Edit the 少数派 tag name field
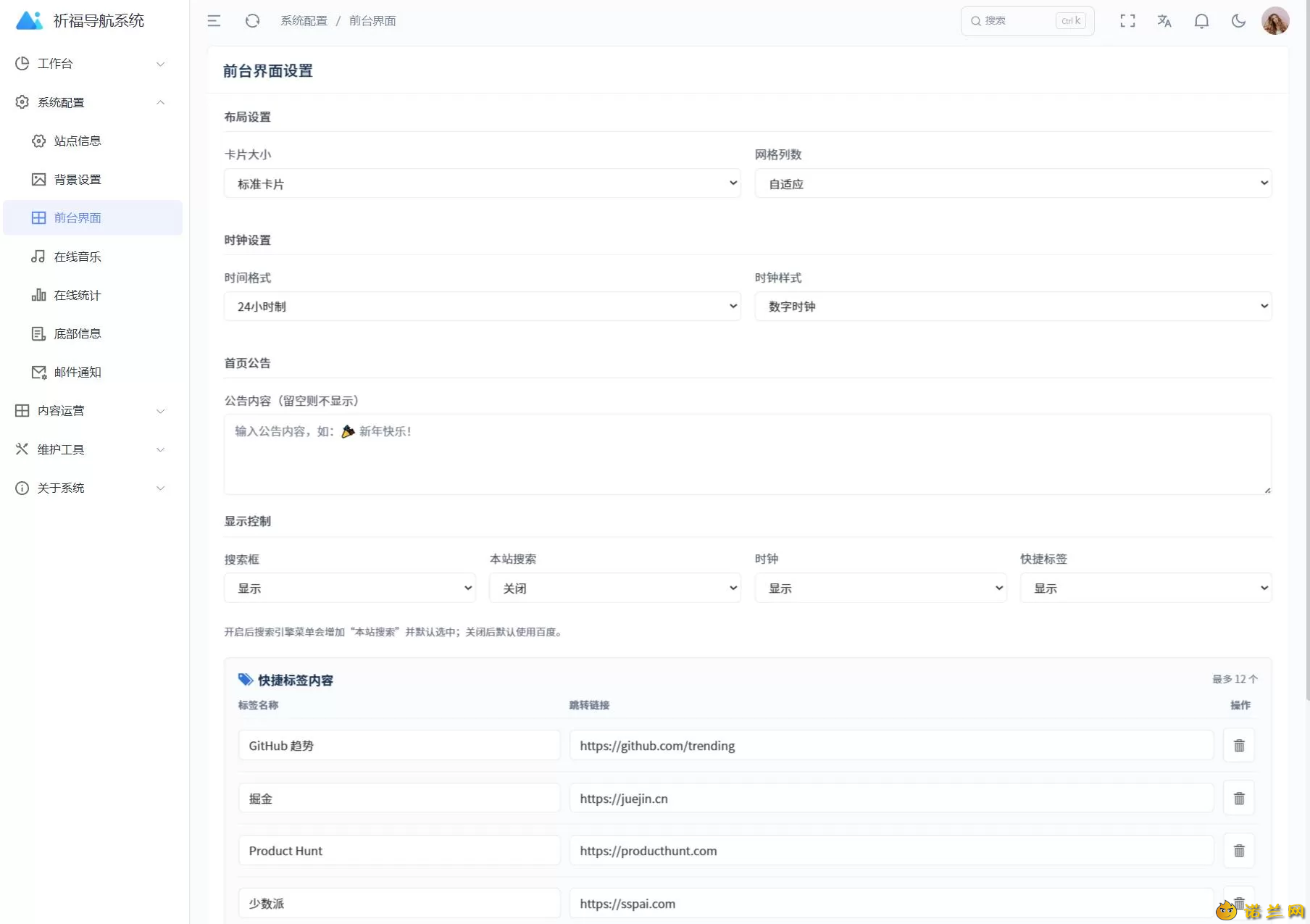 click(399, 904)
